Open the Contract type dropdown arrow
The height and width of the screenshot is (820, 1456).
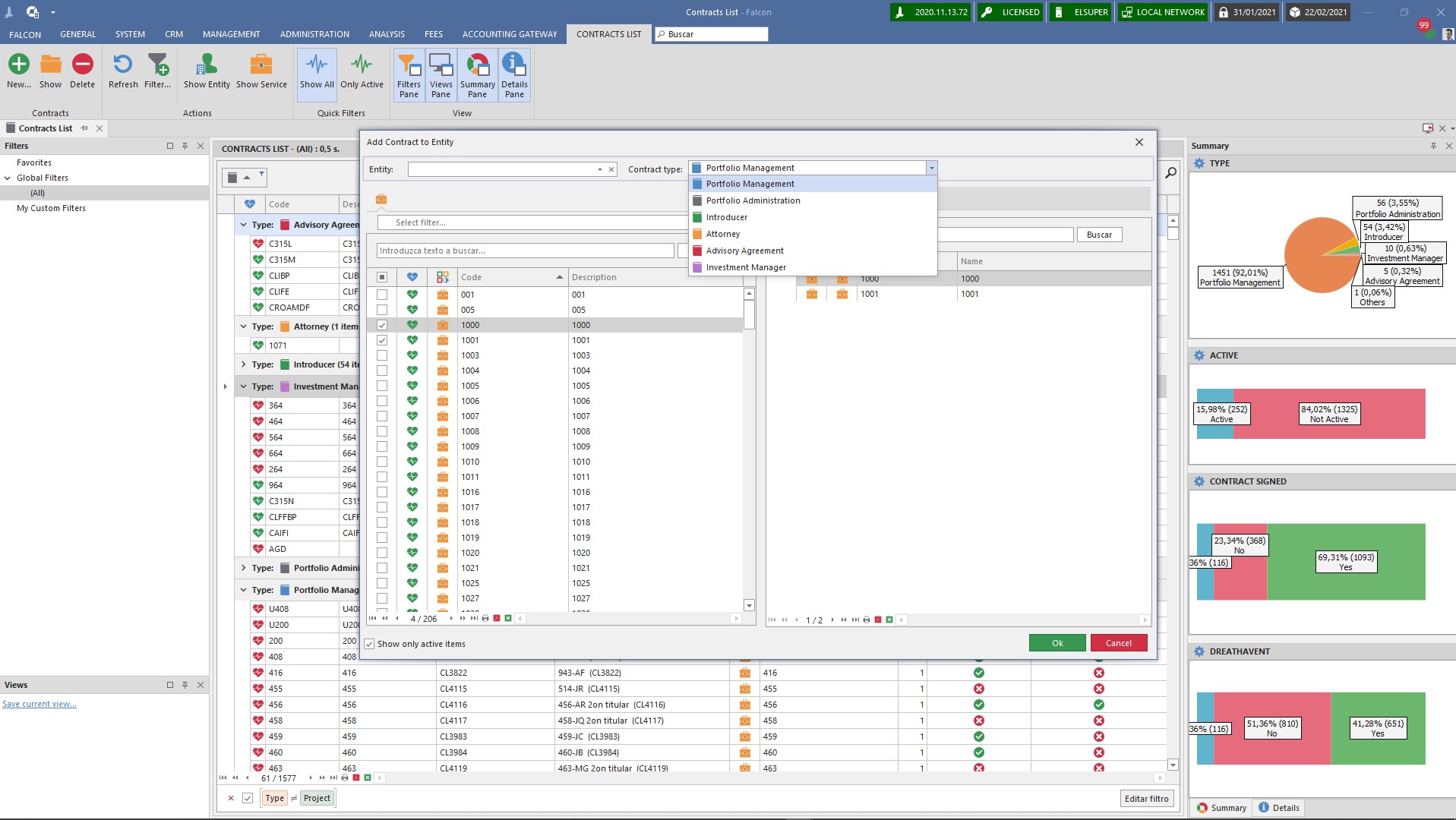pos(931,168)
